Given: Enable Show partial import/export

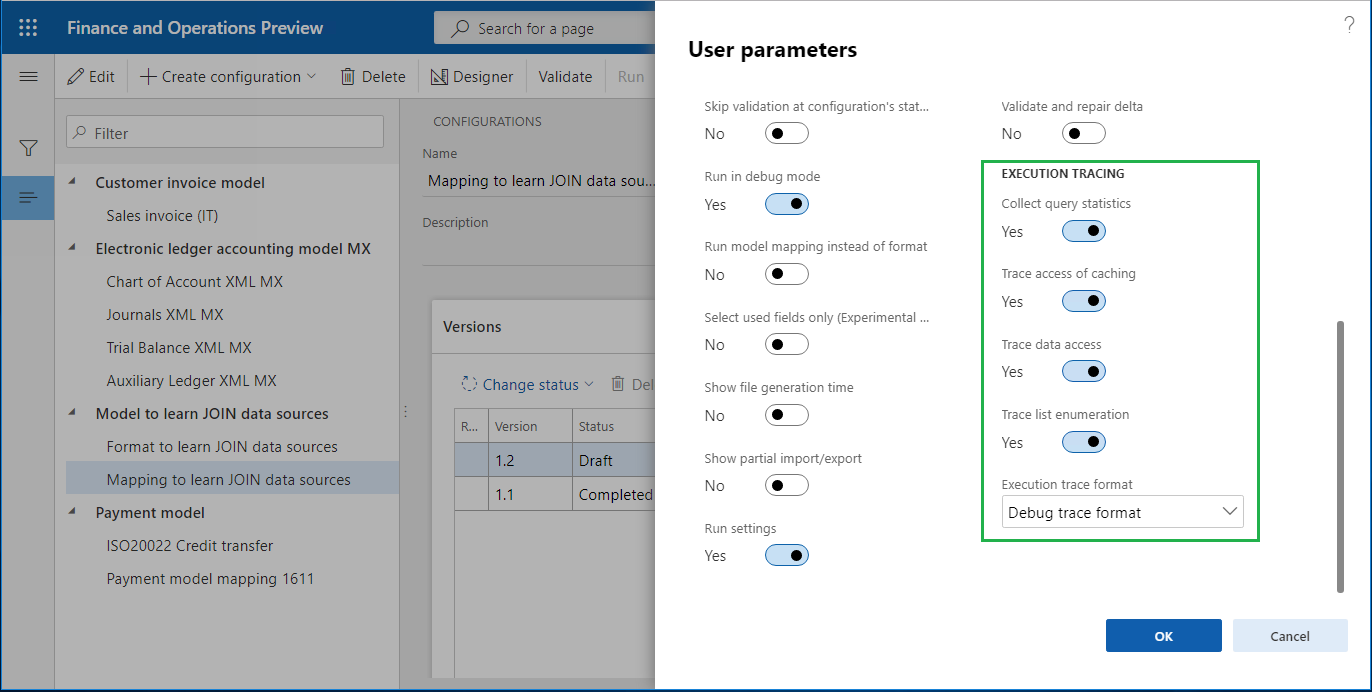Looking at the screenshot, I should (786, 485).
